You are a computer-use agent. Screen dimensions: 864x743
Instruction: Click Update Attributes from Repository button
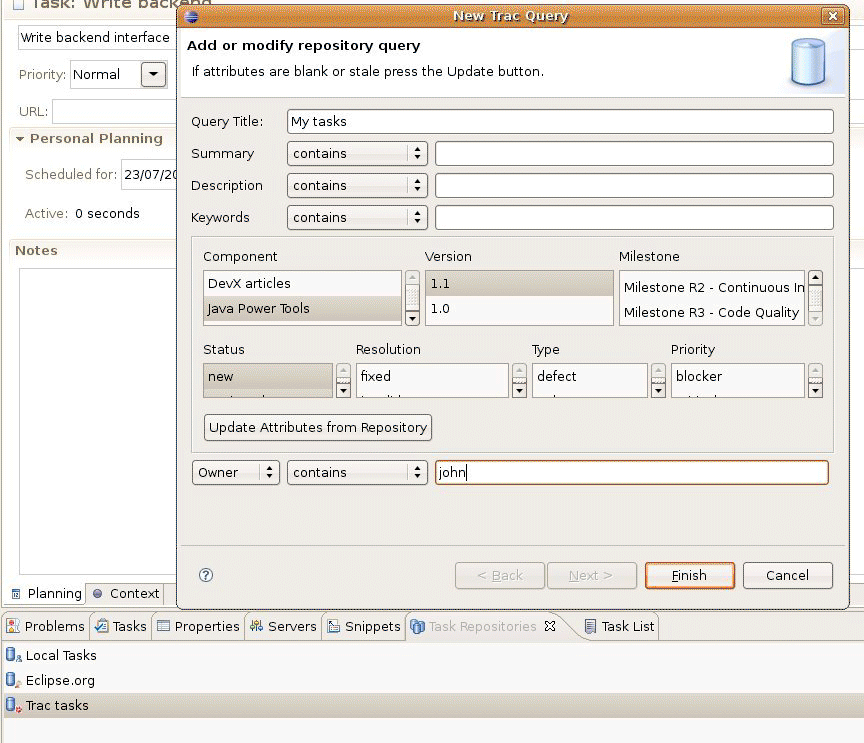pyautogui.click(x=317, y=427)
